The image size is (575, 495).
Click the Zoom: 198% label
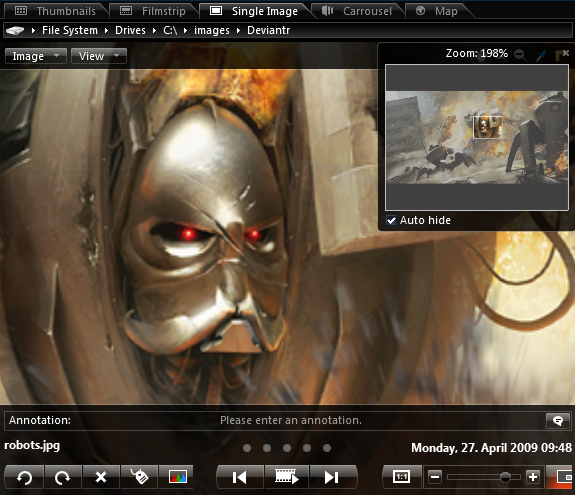pos(477,54)
